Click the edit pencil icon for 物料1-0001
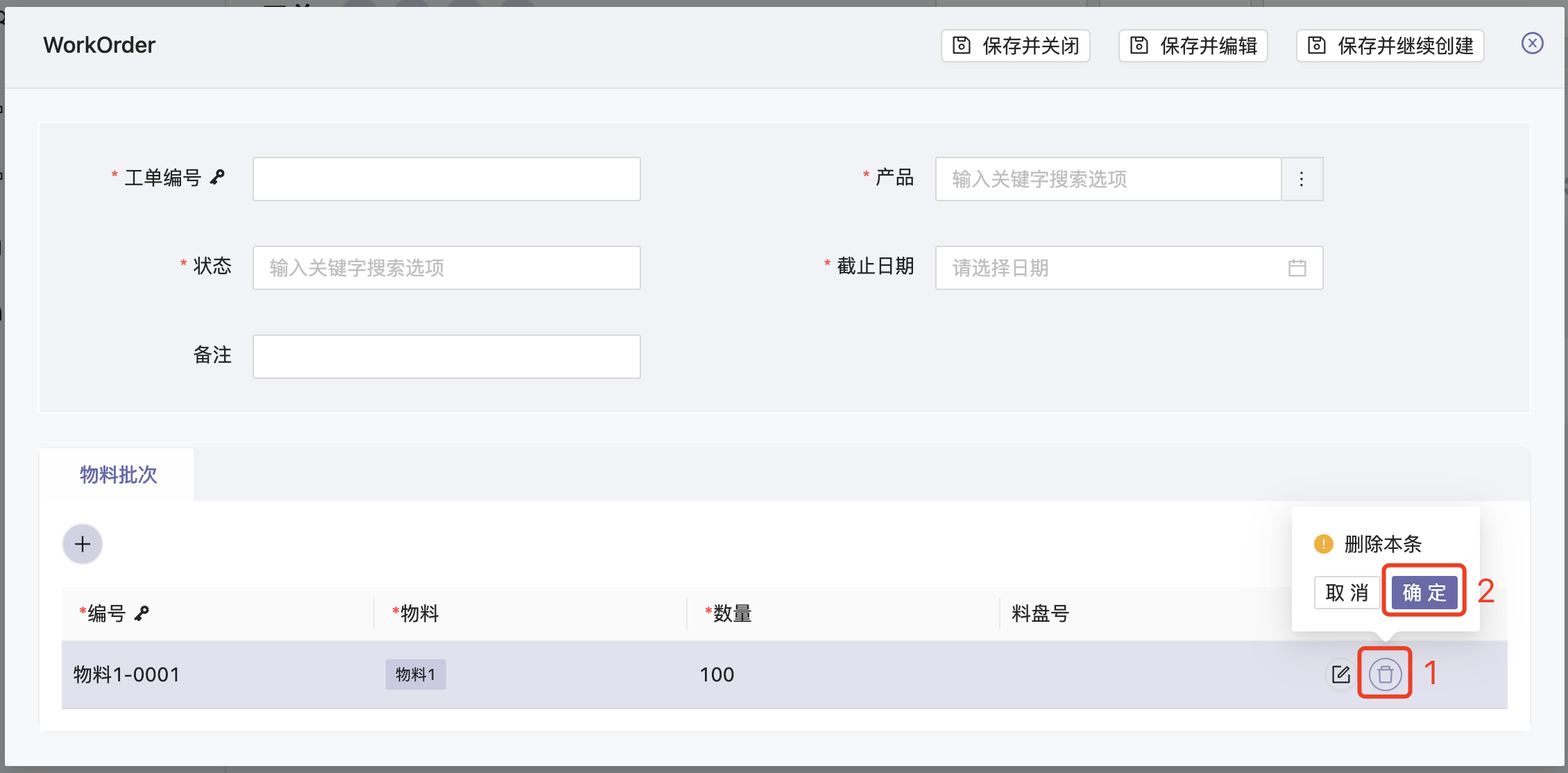 point(1340,674)
